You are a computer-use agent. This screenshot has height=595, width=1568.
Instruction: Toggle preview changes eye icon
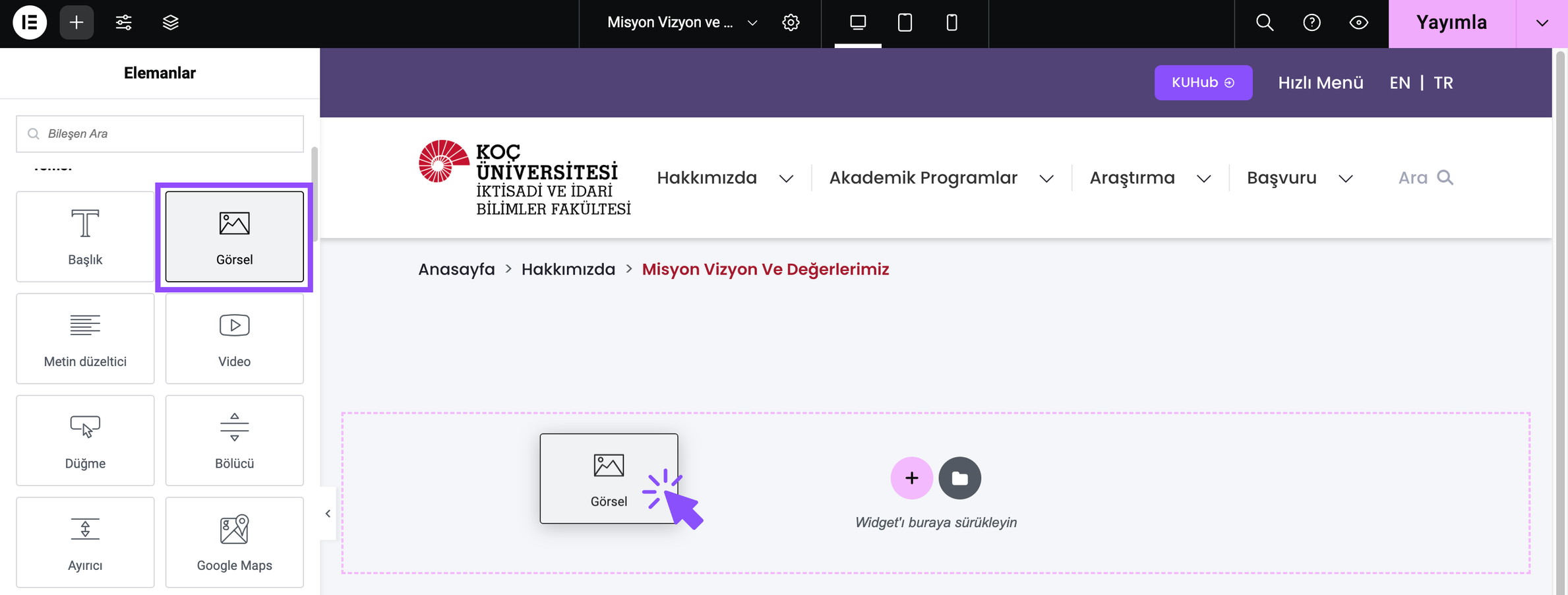pyautogui.click(x=1358, y=22)
